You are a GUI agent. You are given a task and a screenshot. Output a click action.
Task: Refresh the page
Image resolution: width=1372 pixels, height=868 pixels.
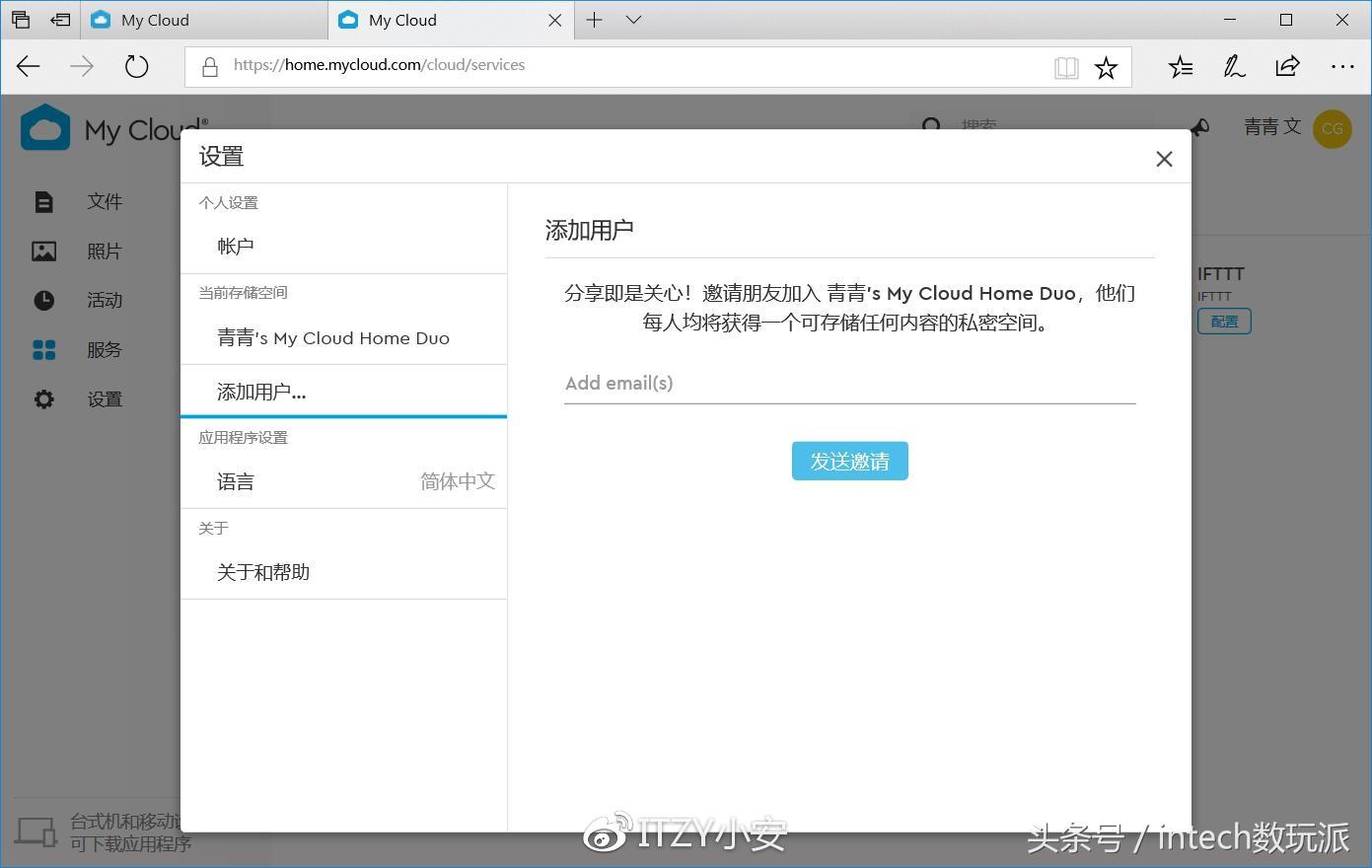pyautogui.click(x=136, y=65)
